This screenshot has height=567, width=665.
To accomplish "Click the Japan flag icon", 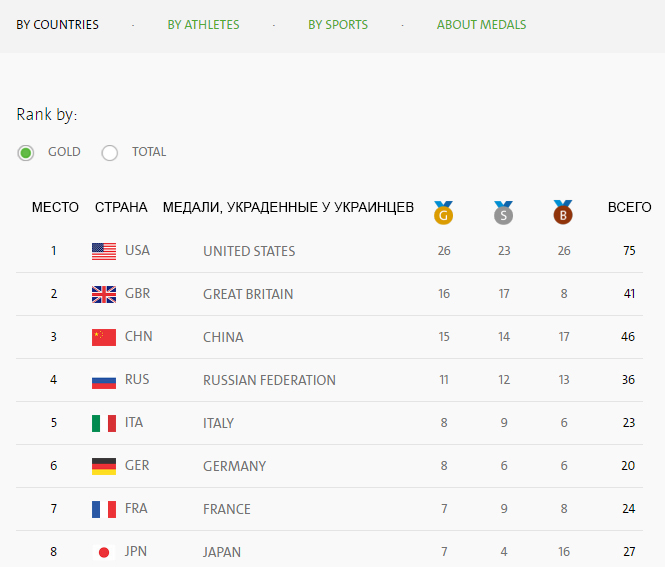I will (104, 552).
